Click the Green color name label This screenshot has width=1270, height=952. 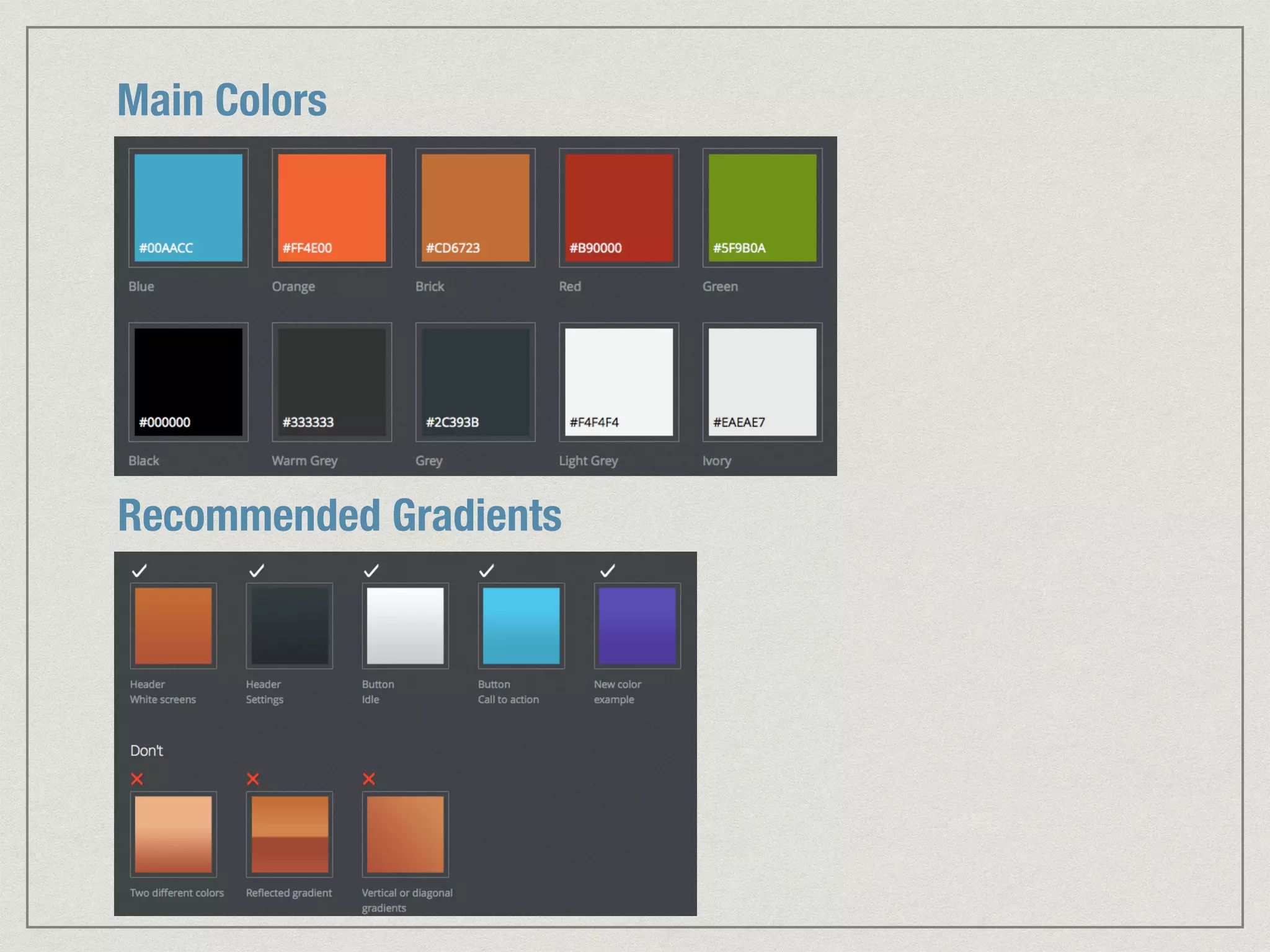720,286
